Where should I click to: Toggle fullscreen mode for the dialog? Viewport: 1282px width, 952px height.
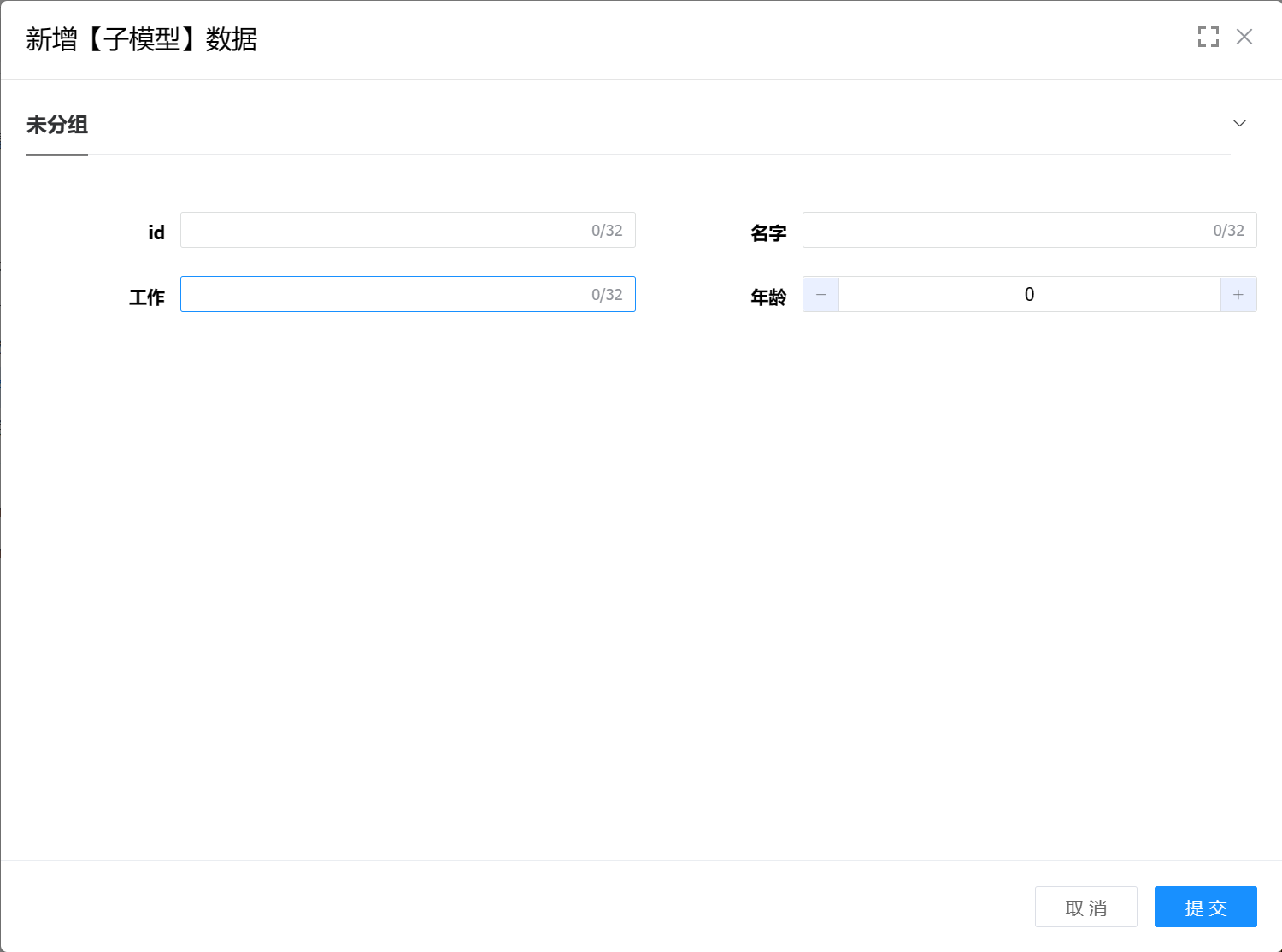[x=1208, y=37]
